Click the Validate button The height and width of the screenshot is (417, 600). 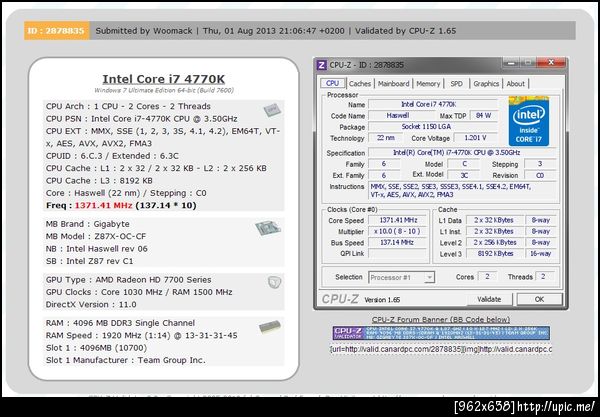(489, 299)
